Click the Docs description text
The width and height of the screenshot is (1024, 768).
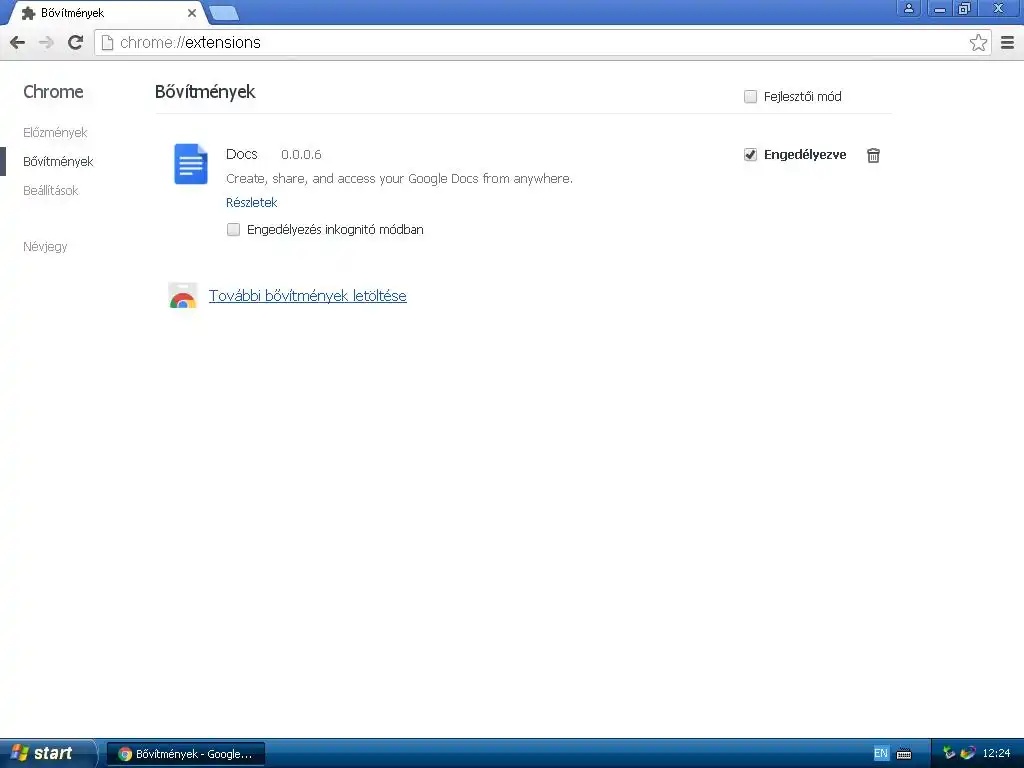click(399, 178)
